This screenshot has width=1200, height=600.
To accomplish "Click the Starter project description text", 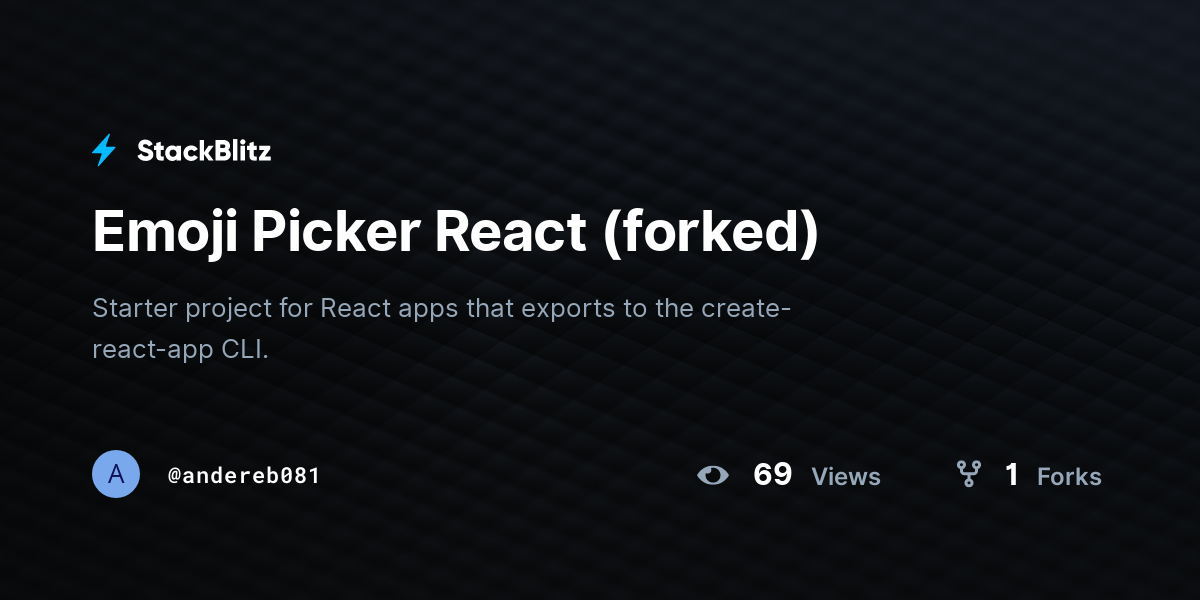I will pos(442,328).
